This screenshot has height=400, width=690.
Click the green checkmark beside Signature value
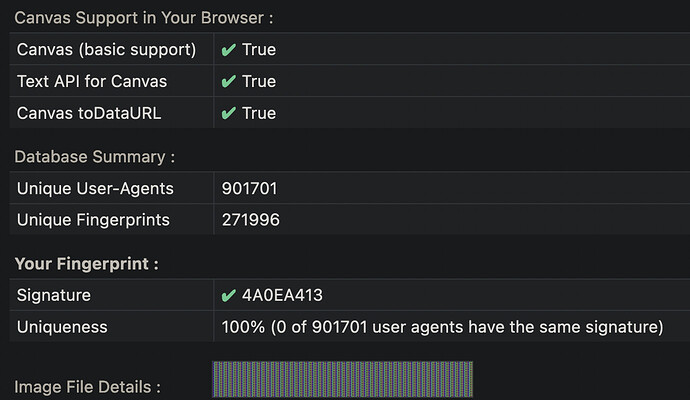click(228, 295)
